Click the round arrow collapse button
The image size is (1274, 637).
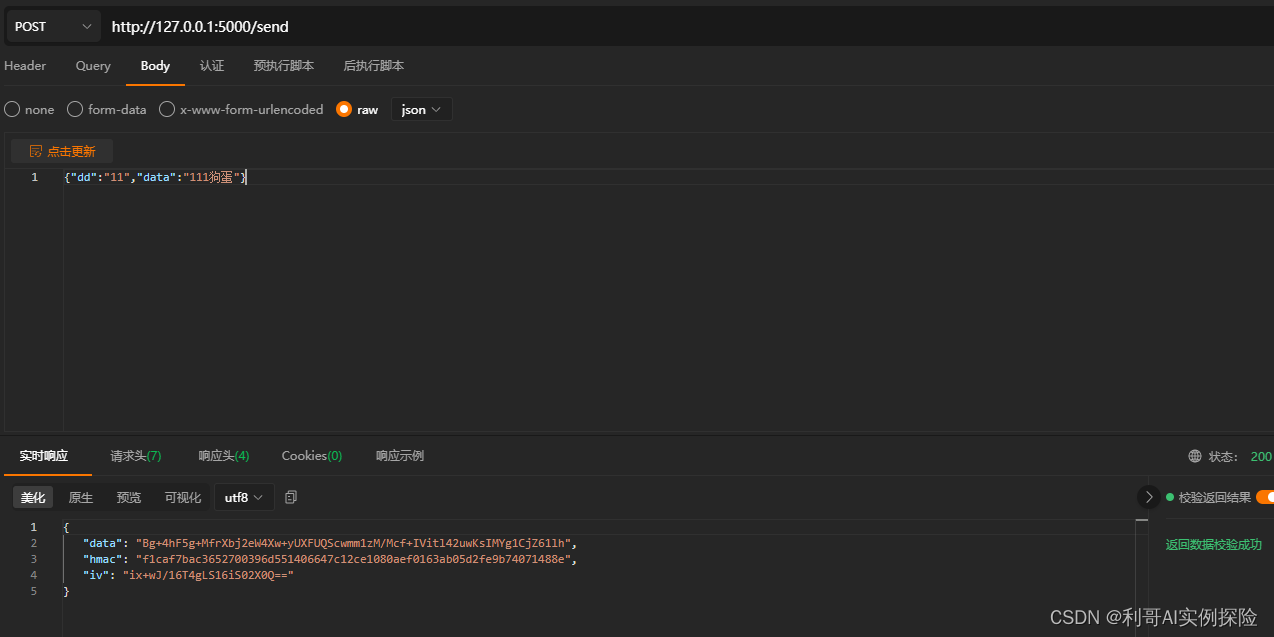[1149, 497]
